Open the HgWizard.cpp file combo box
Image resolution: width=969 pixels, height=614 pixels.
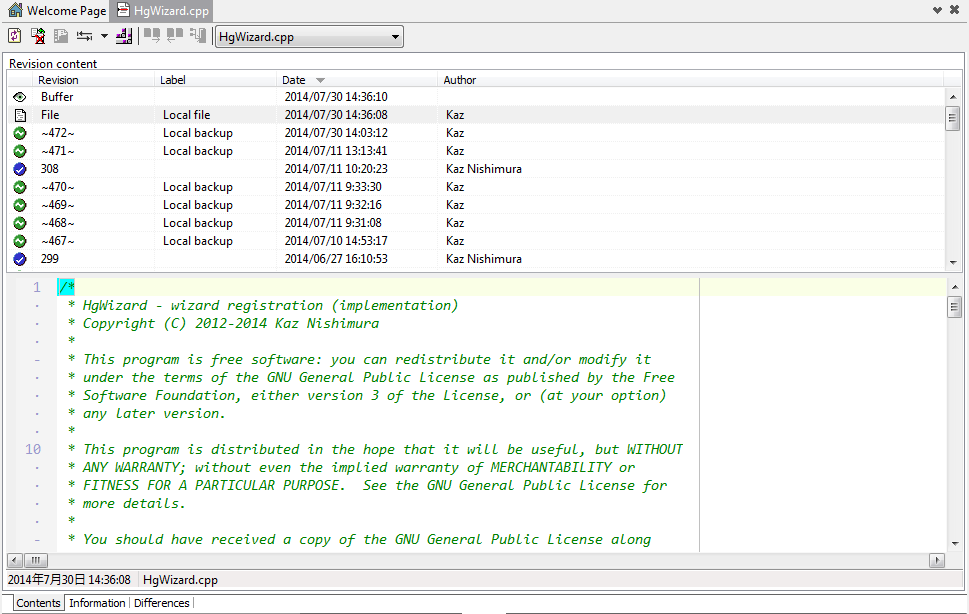pos(309,36)
